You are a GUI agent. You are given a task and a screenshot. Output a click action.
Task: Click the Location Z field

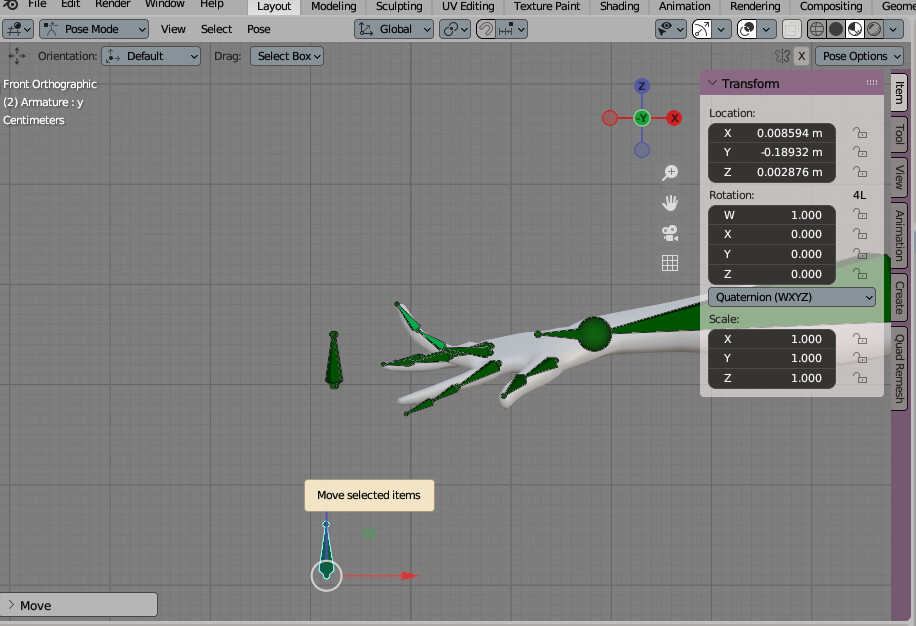pyautogui.click(x=772, y=172)
